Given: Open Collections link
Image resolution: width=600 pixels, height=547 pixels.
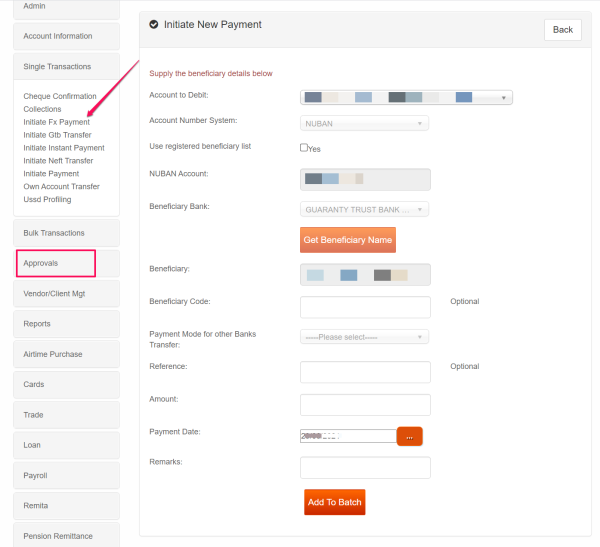Looking at the screenshot, I should 42,109.
